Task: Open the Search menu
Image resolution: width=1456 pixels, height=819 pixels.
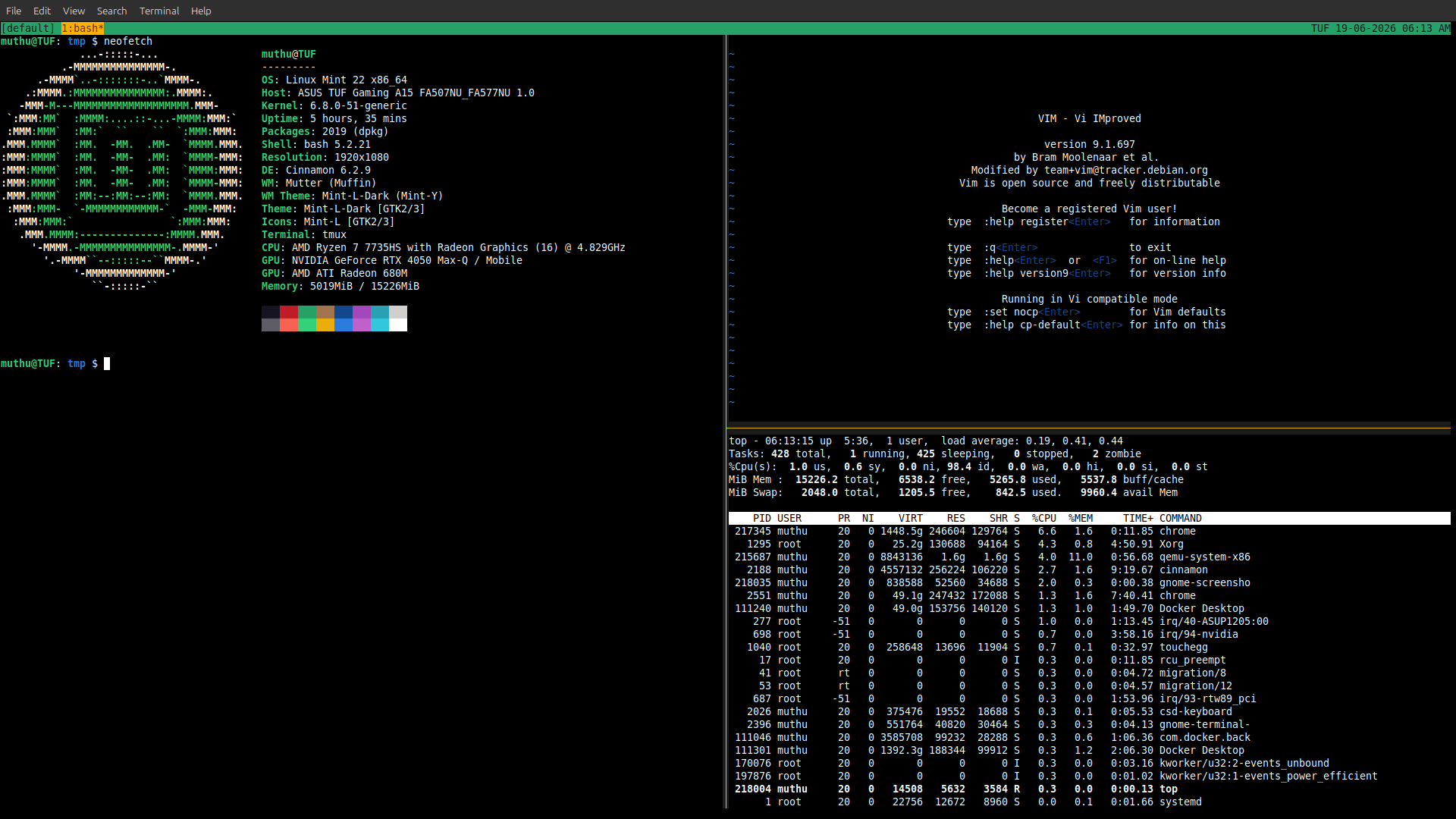Action: click(x=111, y=11)
